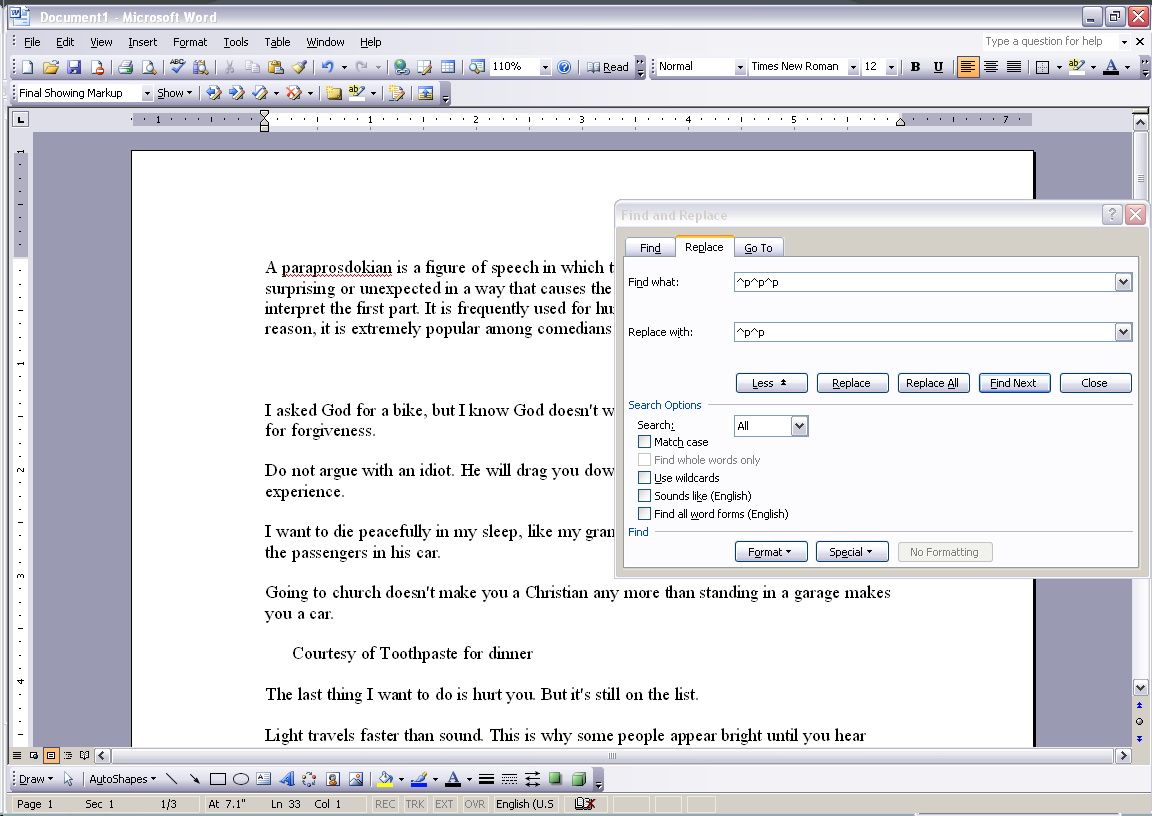The height and width of the screenshot is (816, 1152).
Task: Enable the Match case checkbox
Action: 645,441
